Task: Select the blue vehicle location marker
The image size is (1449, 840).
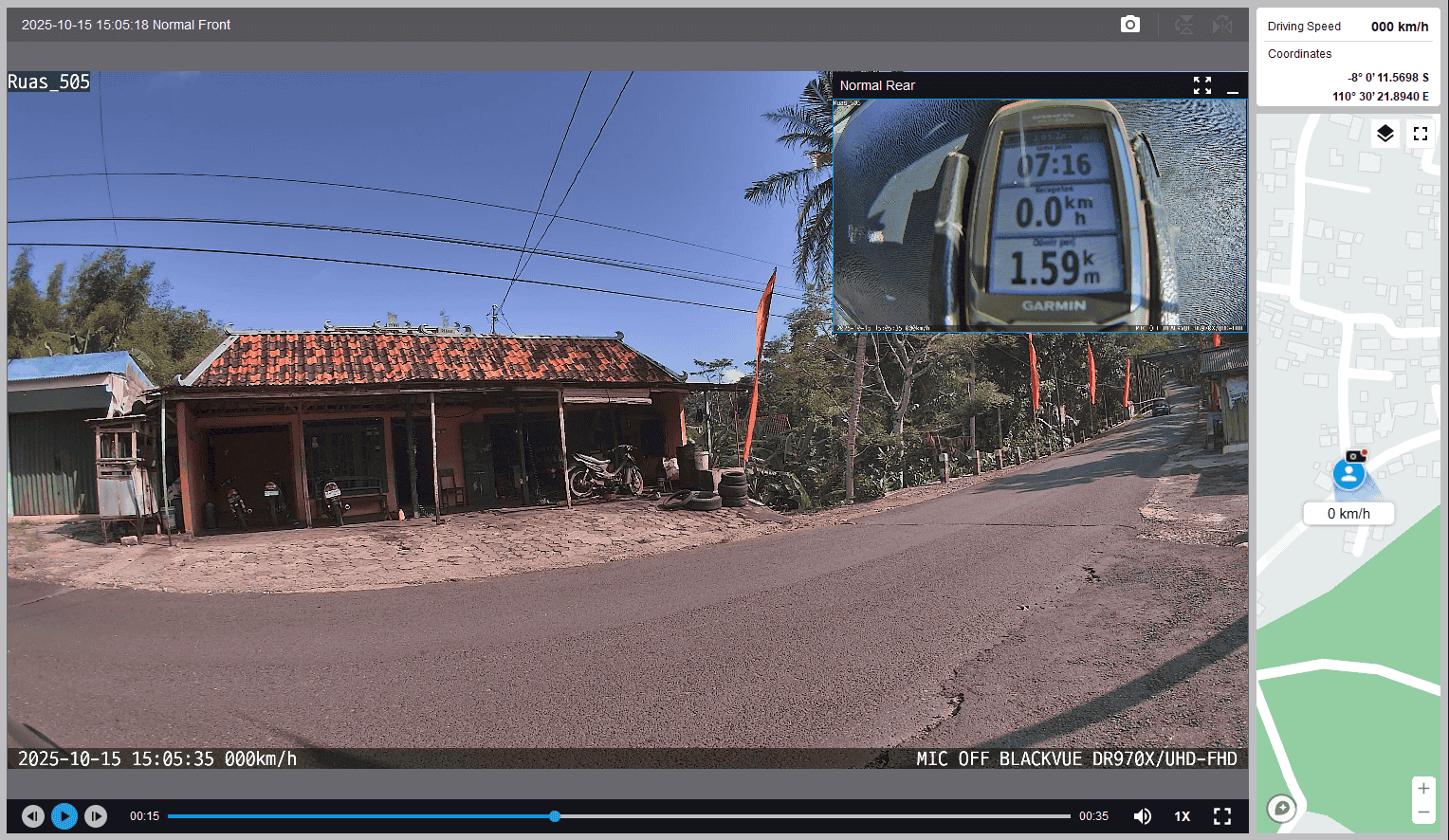Action: [1348, 474]
